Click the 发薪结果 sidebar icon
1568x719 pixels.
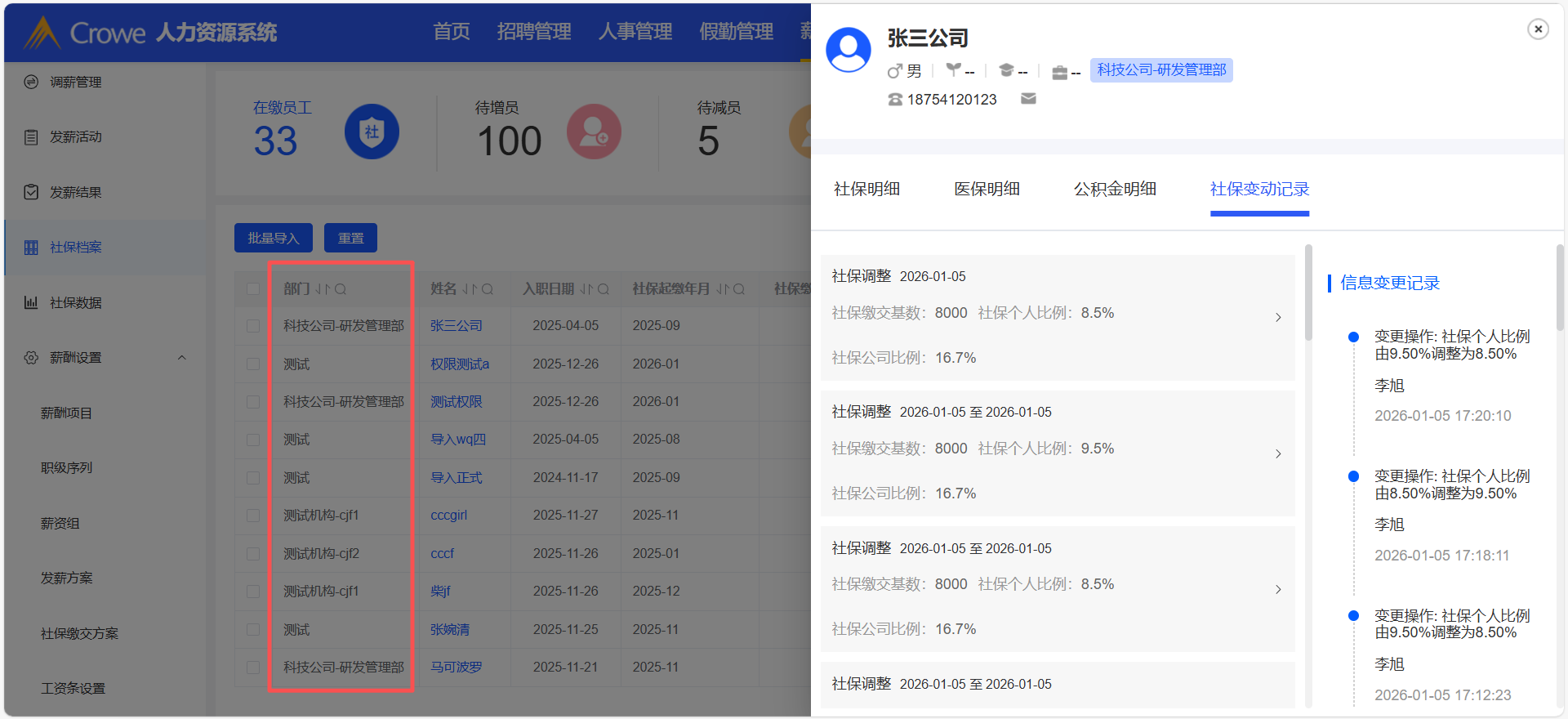click(x=31, y=192)
